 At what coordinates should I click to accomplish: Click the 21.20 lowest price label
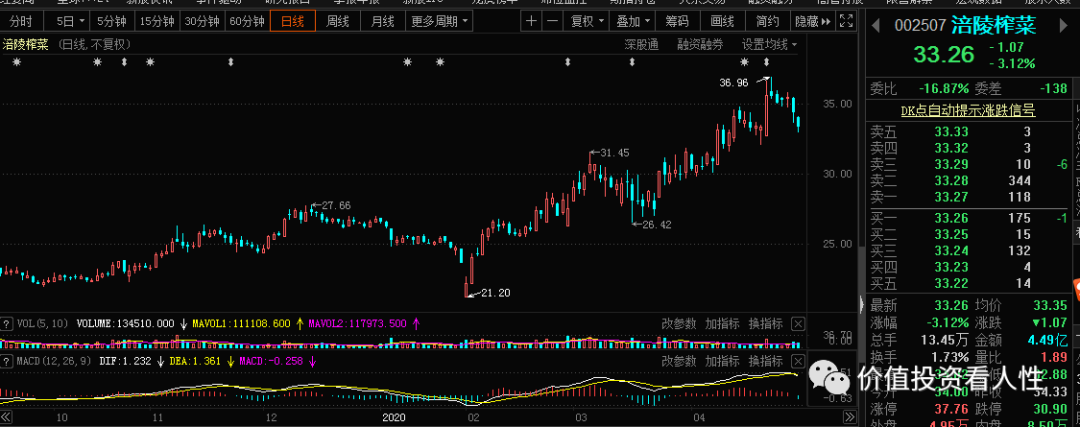(496, 293)
